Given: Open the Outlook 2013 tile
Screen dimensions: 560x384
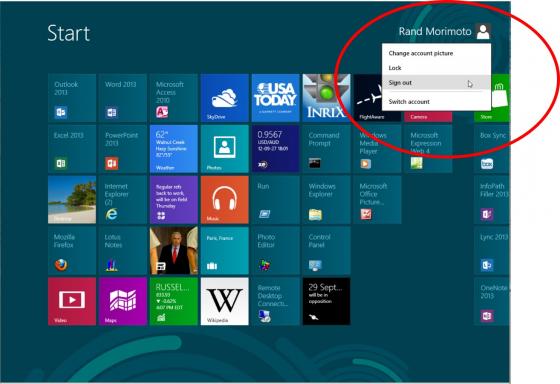Looking at the screenshot, I should [72, 98].
